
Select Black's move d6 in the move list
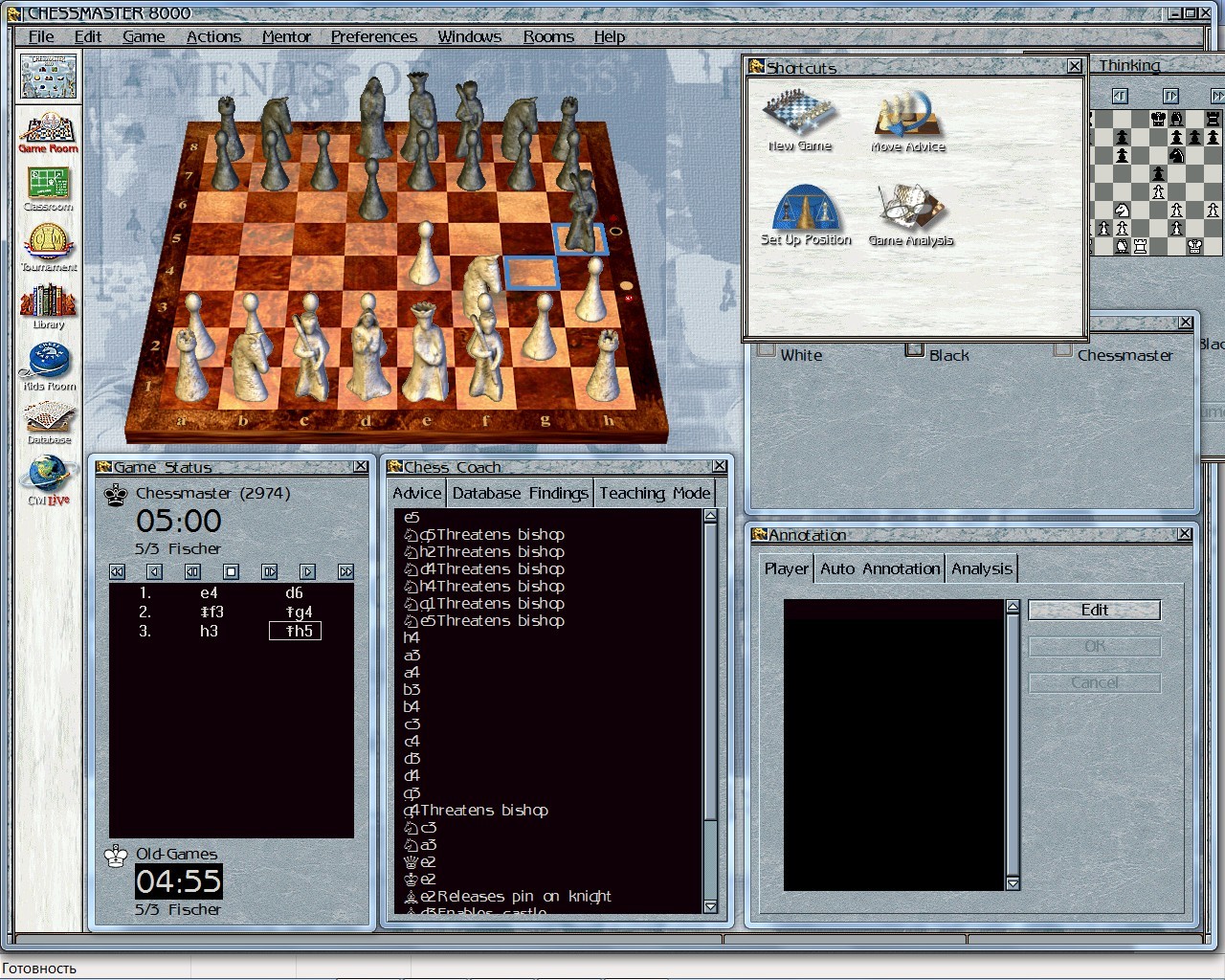coord(294,592)
